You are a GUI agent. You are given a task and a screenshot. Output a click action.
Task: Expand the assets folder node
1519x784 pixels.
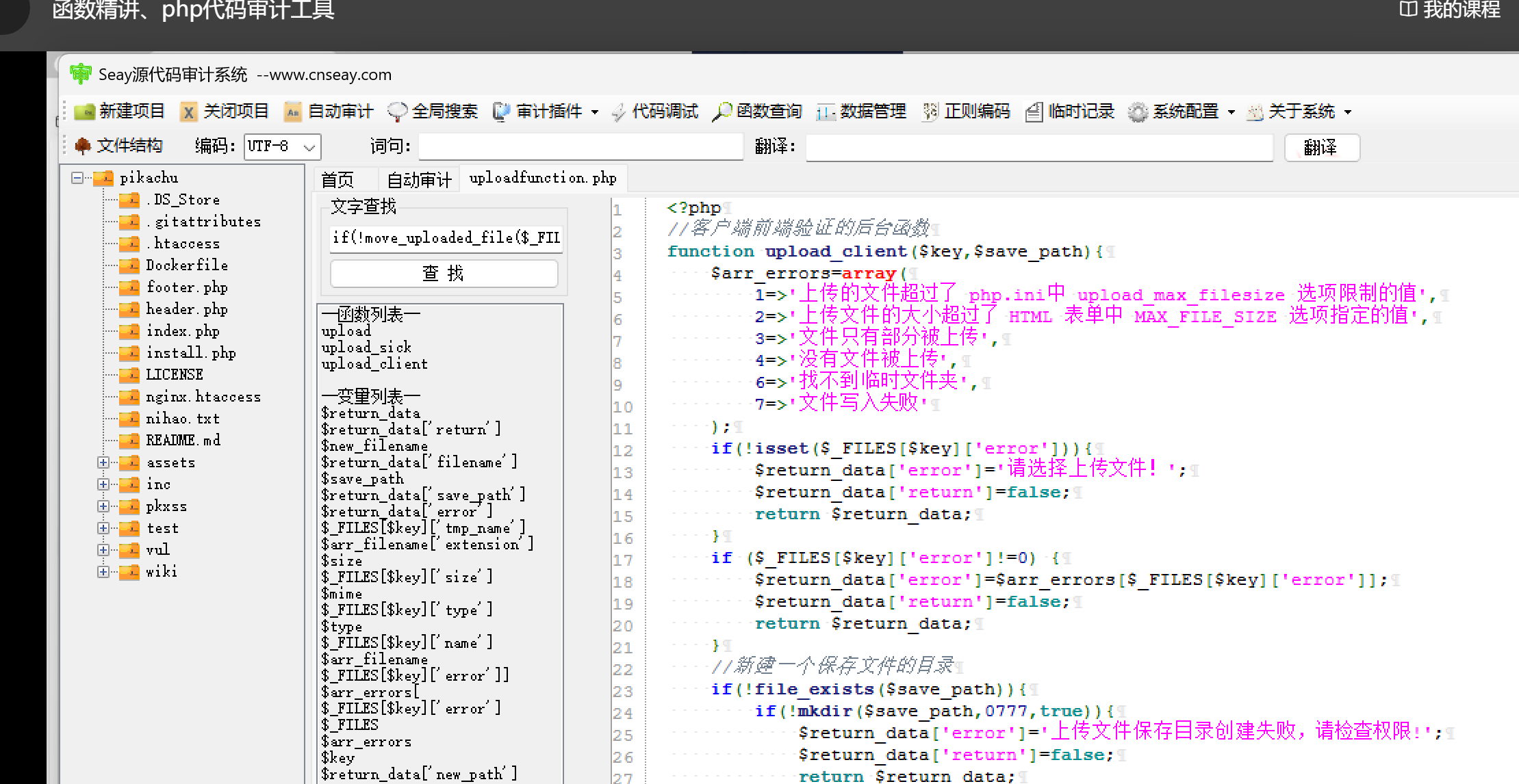point(103,462)
